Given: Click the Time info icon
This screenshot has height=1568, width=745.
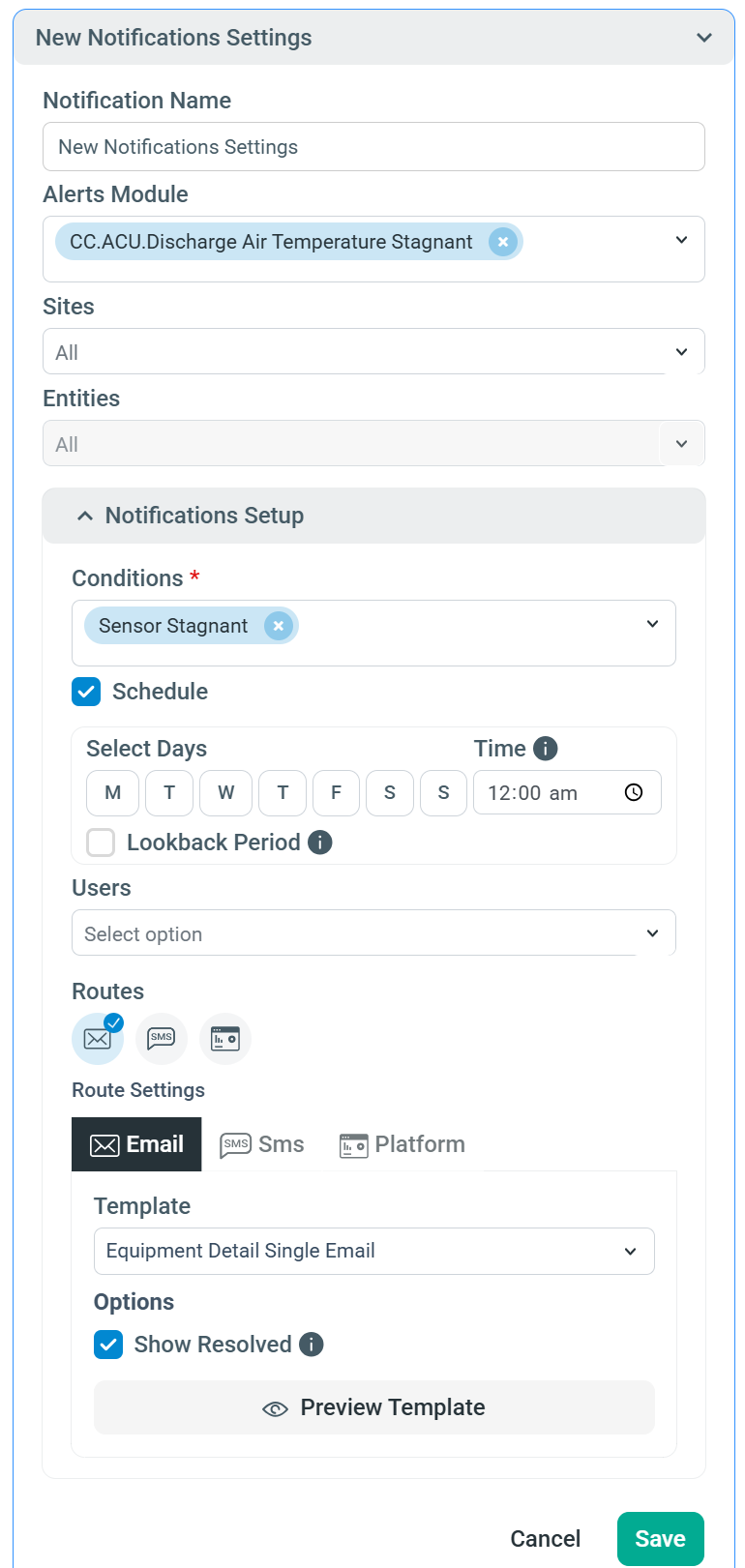Looking at the screenshot, I should pyautogui.click(x=546, y=749).
